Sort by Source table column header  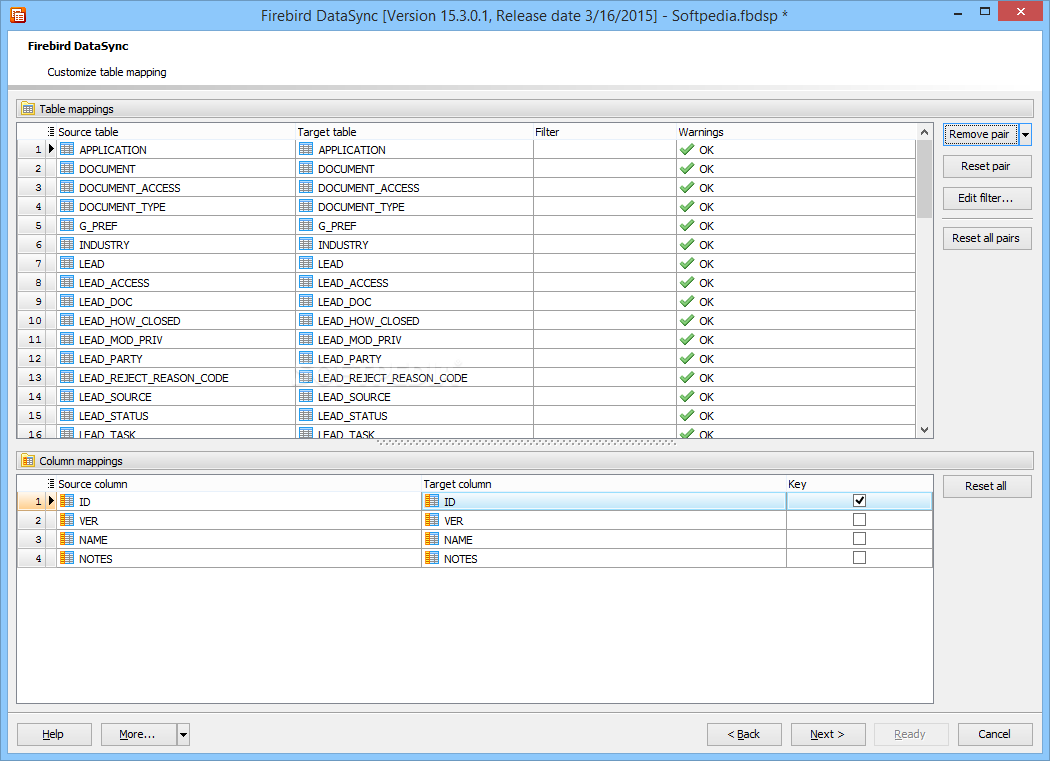[175, 132]
